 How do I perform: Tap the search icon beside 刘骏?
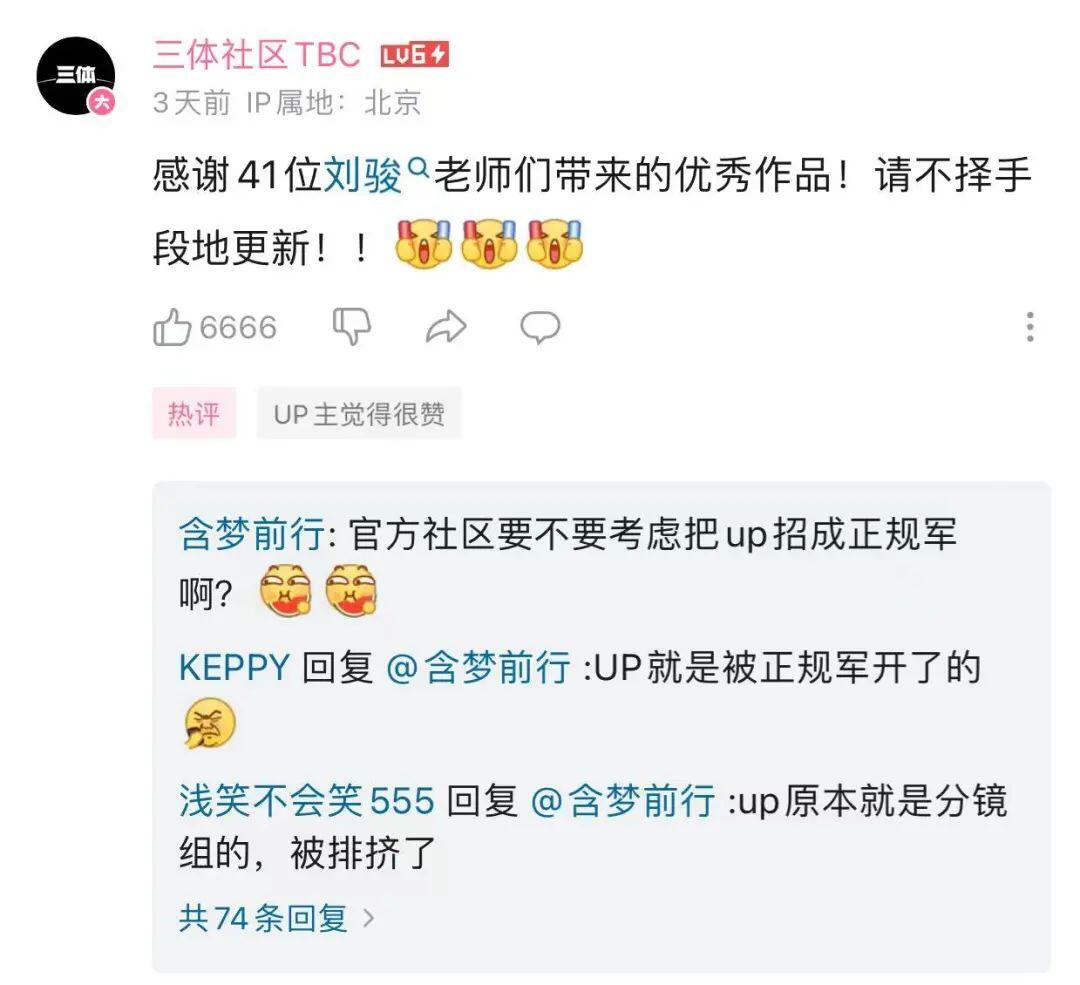[x=417, y=167]
